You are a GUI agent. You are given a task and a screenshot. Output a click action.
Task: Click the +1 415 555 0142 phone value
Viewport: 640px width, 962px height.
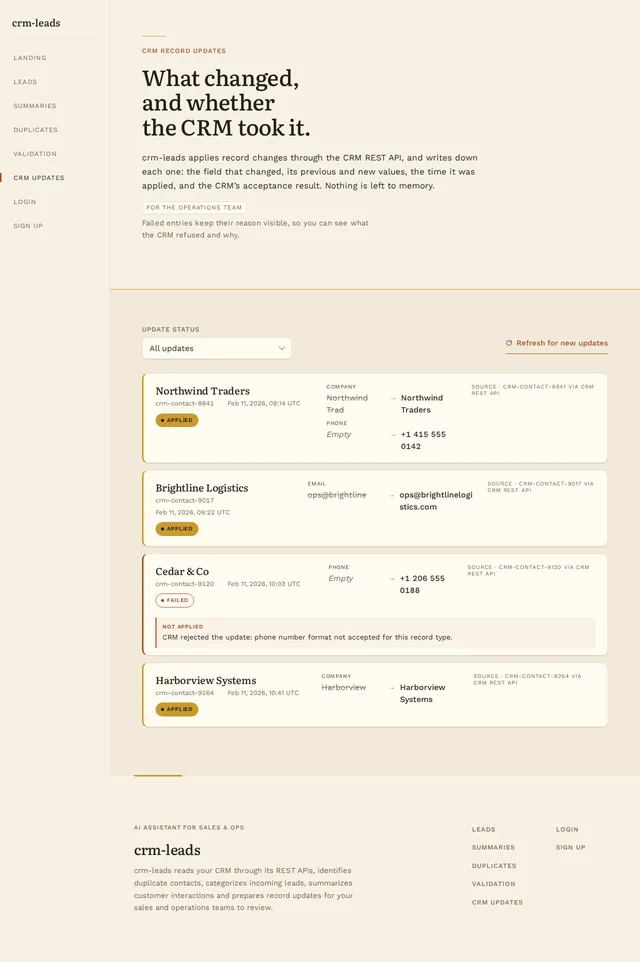[423, 440]
